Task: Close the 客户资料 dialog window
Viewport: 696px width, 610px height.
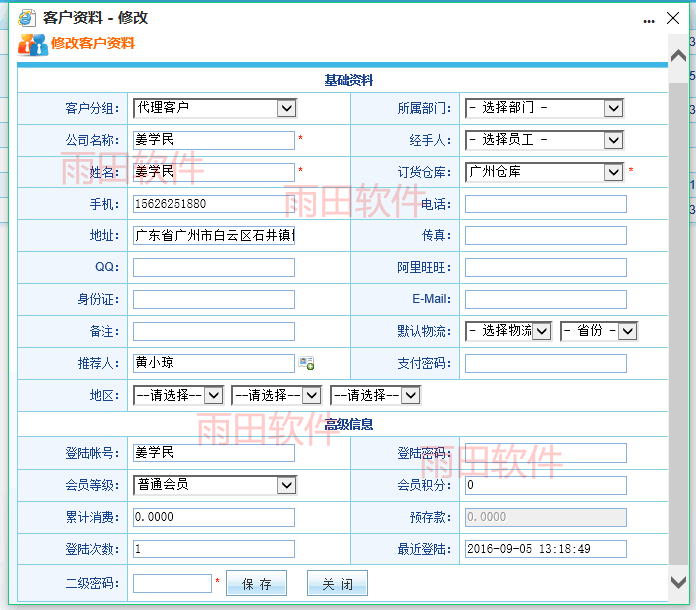Action: (x=673, y=18)
